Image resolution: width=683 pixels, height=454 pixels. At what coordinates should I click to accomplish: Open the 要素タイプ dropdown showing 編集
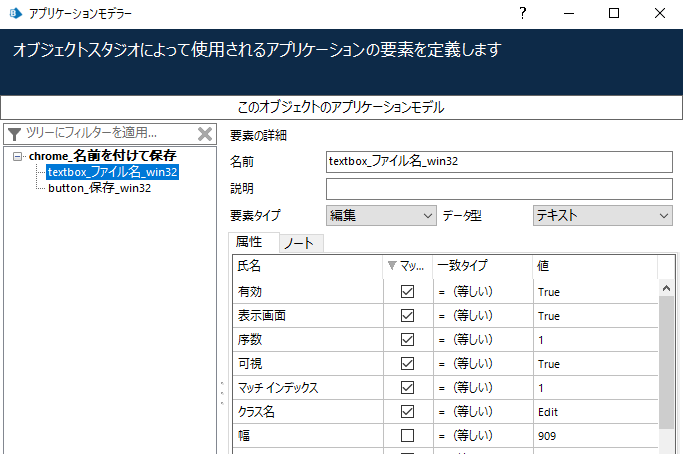click(381, 216)
